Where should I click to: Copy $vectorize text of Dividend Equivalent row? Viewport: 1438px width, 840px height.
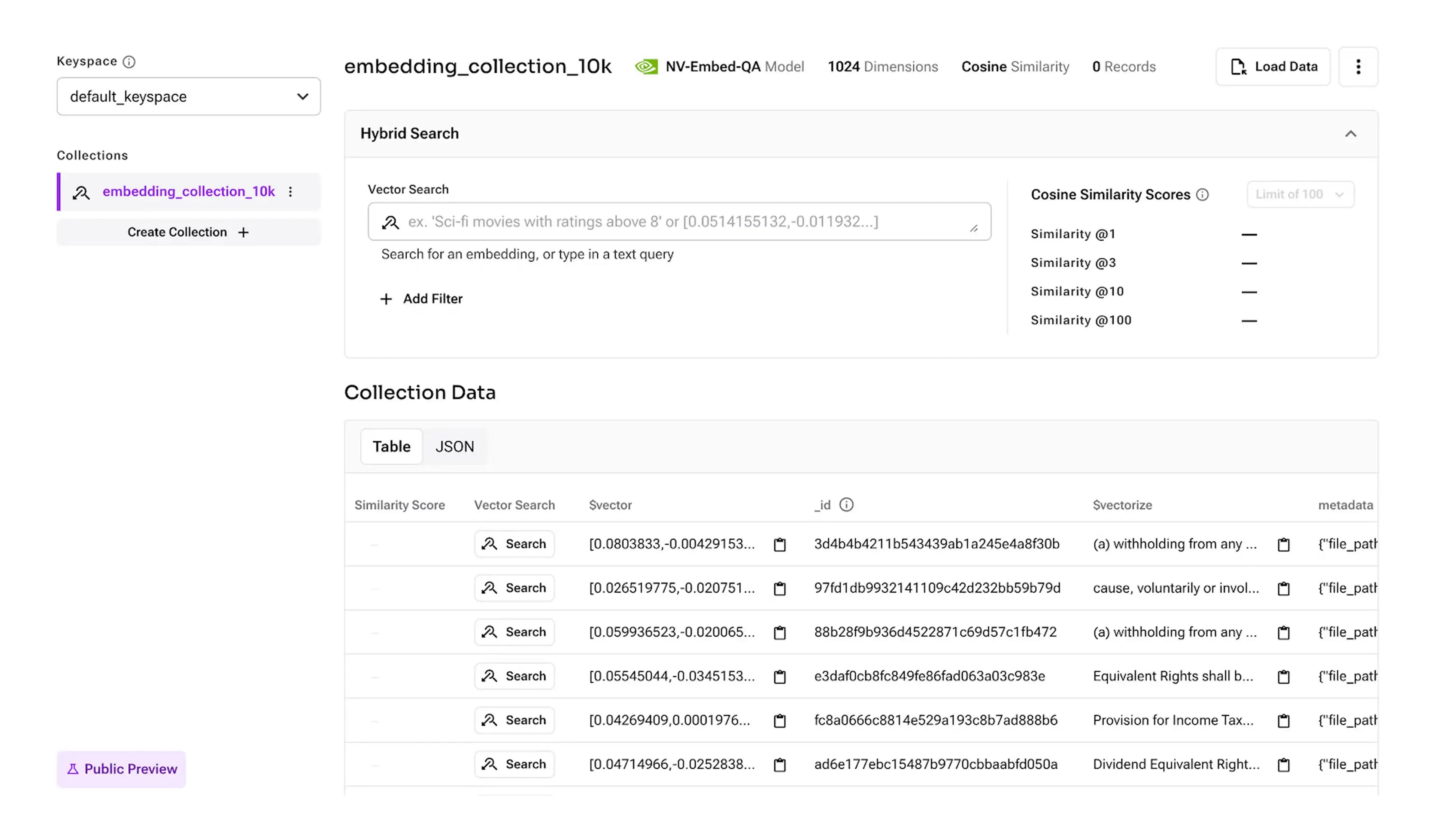1283,765
